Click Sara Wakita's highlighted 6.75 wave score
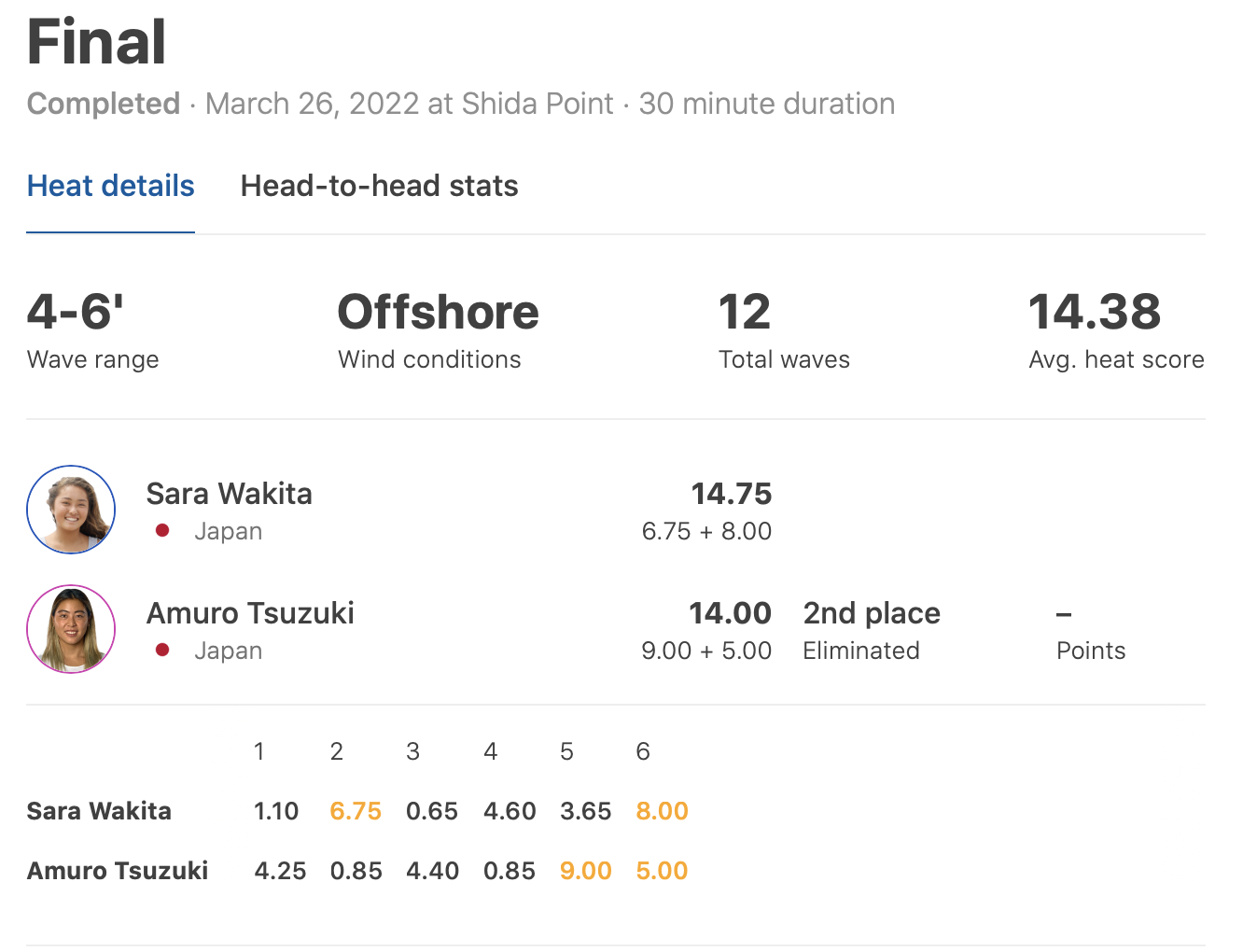The image size is (1243, 952). 356,811
